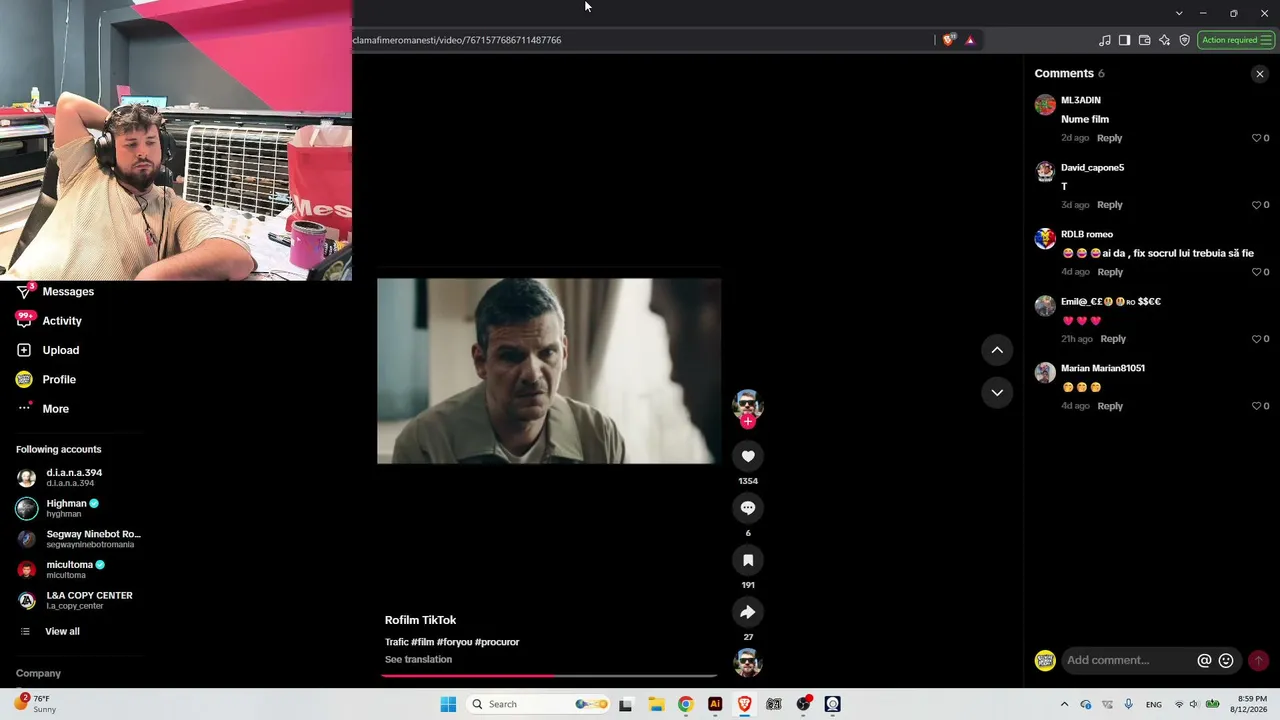Expand View all following accounts
Screen dimensions: 1280x720
coord(62,632)
